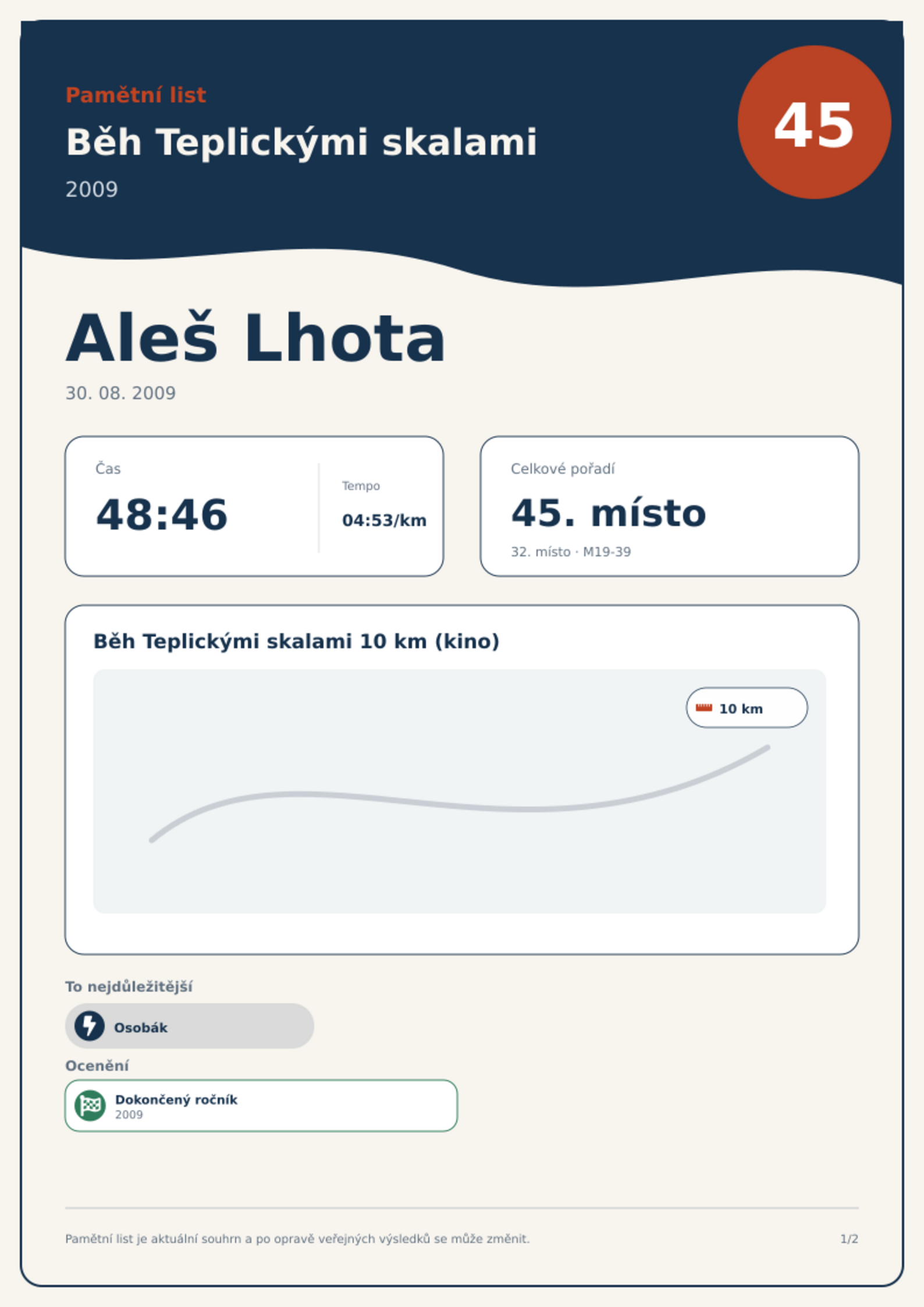Click the 04:53/km tempo value
The width and height of the screenshot is (924, 1307).
point(384,520)
